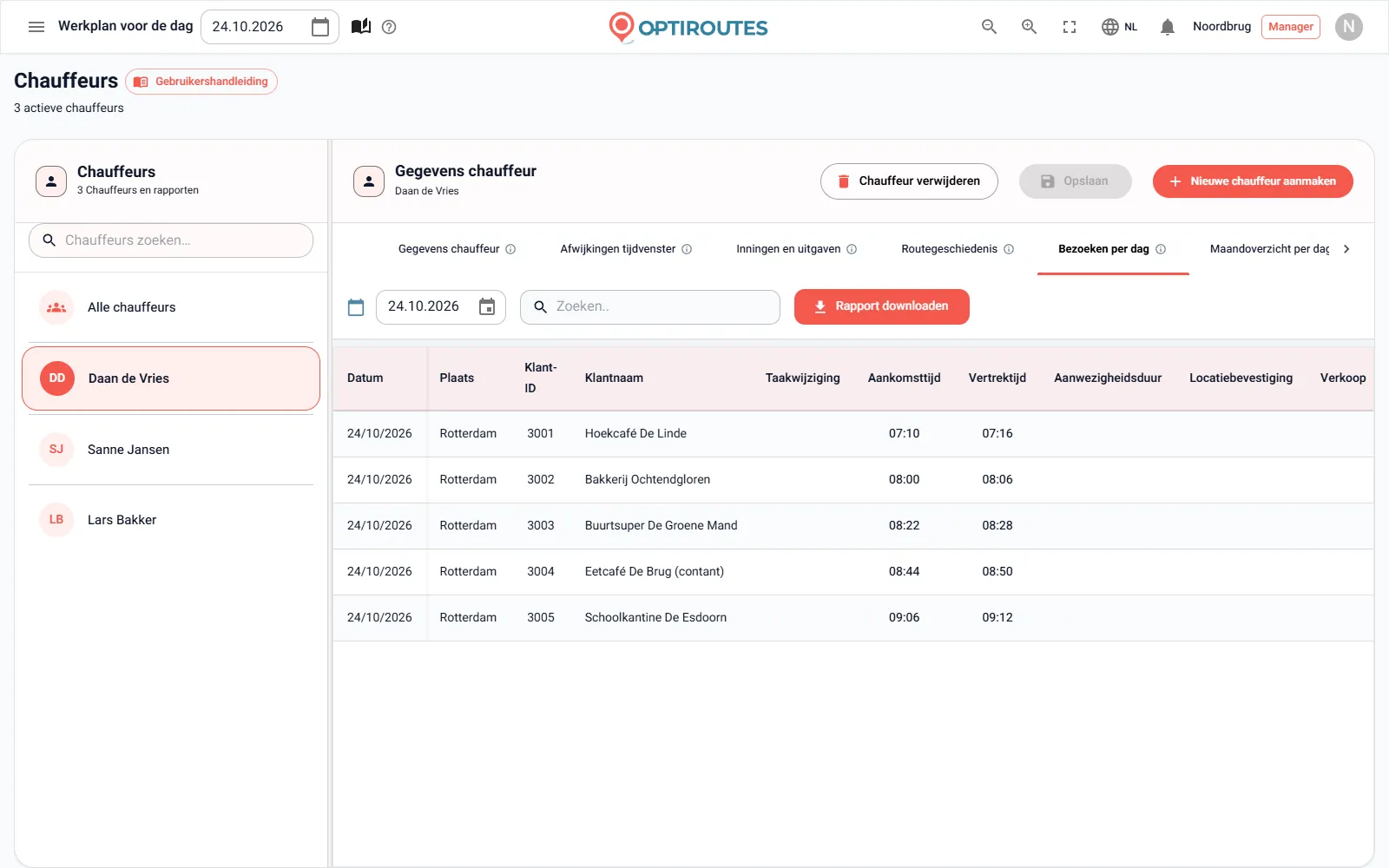Open calendar picker beside Werkplan date field
The image size is (1389, 868).
320,27
